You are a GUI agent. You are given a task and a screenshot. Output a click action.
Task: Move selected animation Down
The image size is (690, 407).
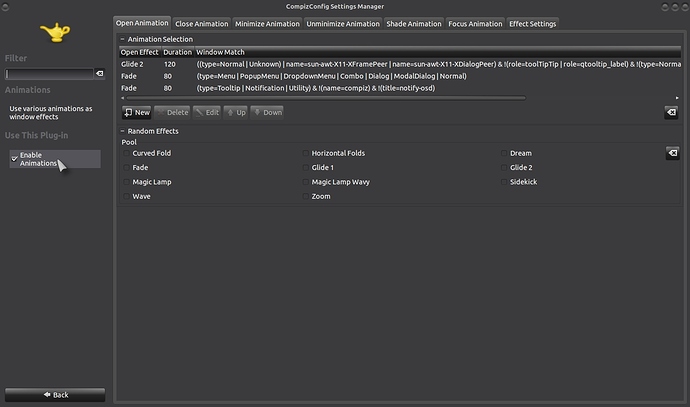point(268,113)
